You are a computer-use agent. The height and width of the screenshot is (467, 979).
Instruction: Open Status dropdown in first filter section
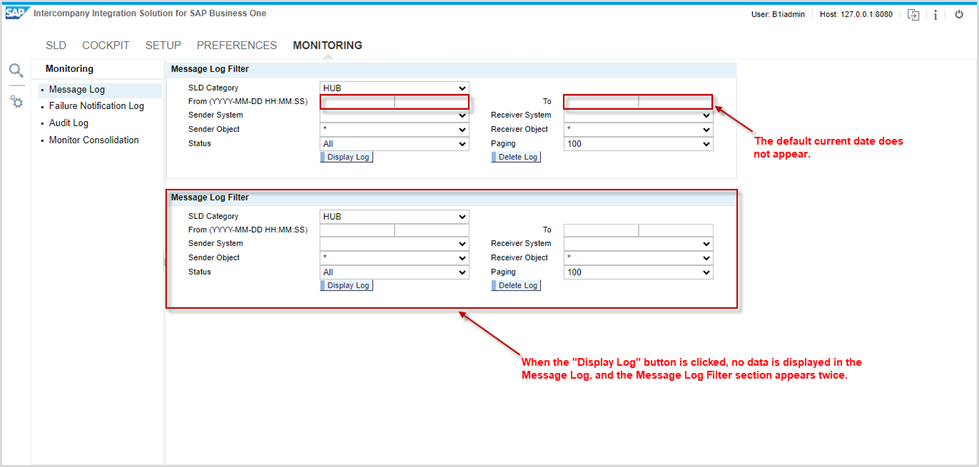(x=394, y=144)
